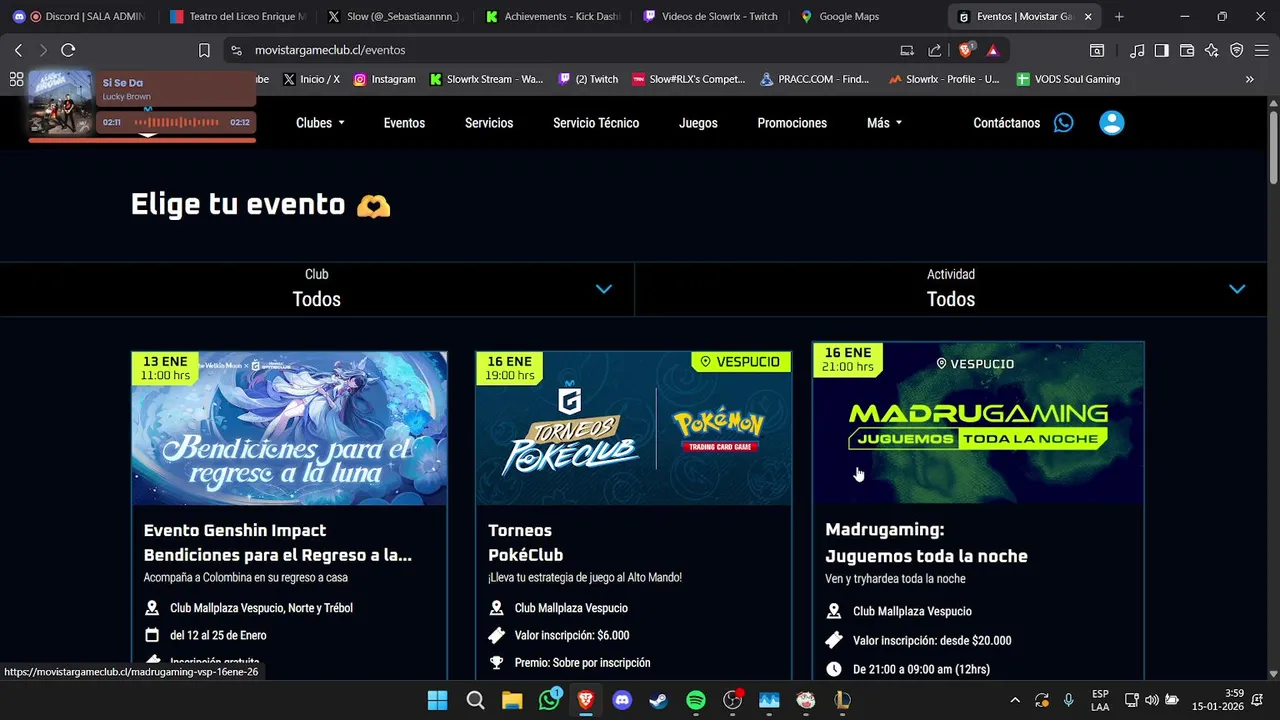Open the Windows Start menu
The image size is (1280, 720).
pyautogui.click(x=438, y=700)
